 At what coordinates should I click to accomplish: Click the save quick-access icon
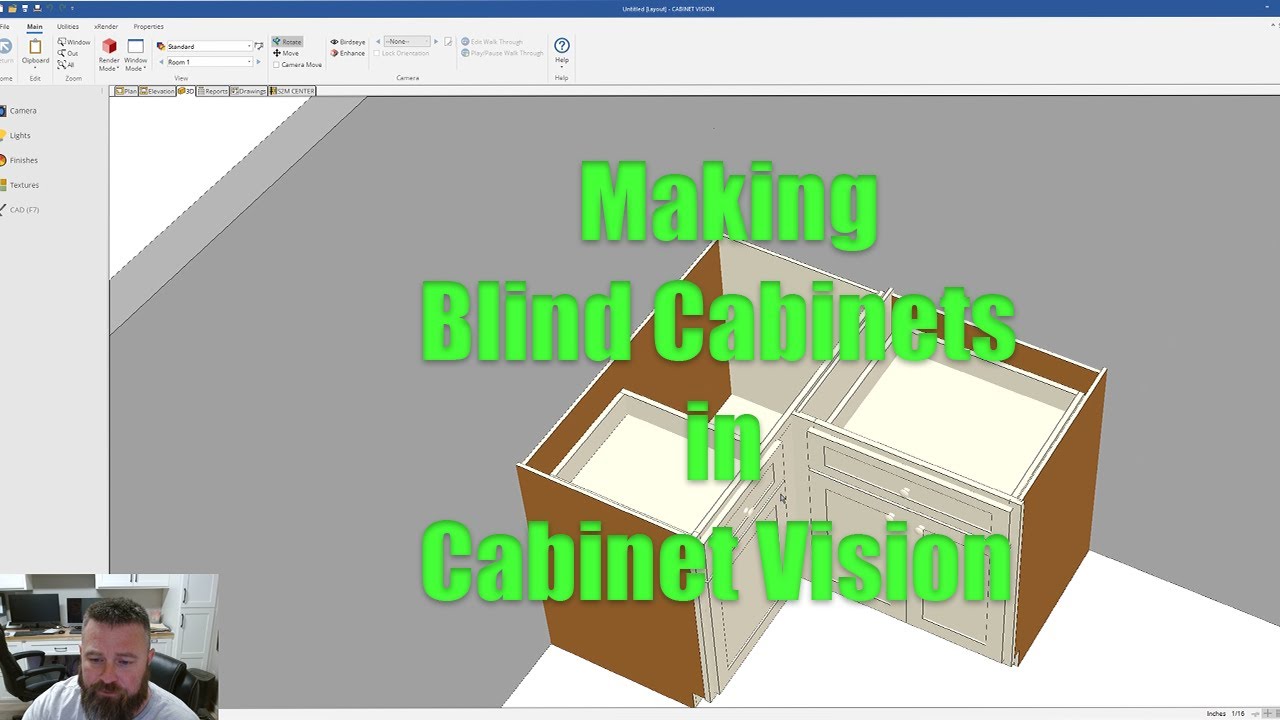(25, 8)
